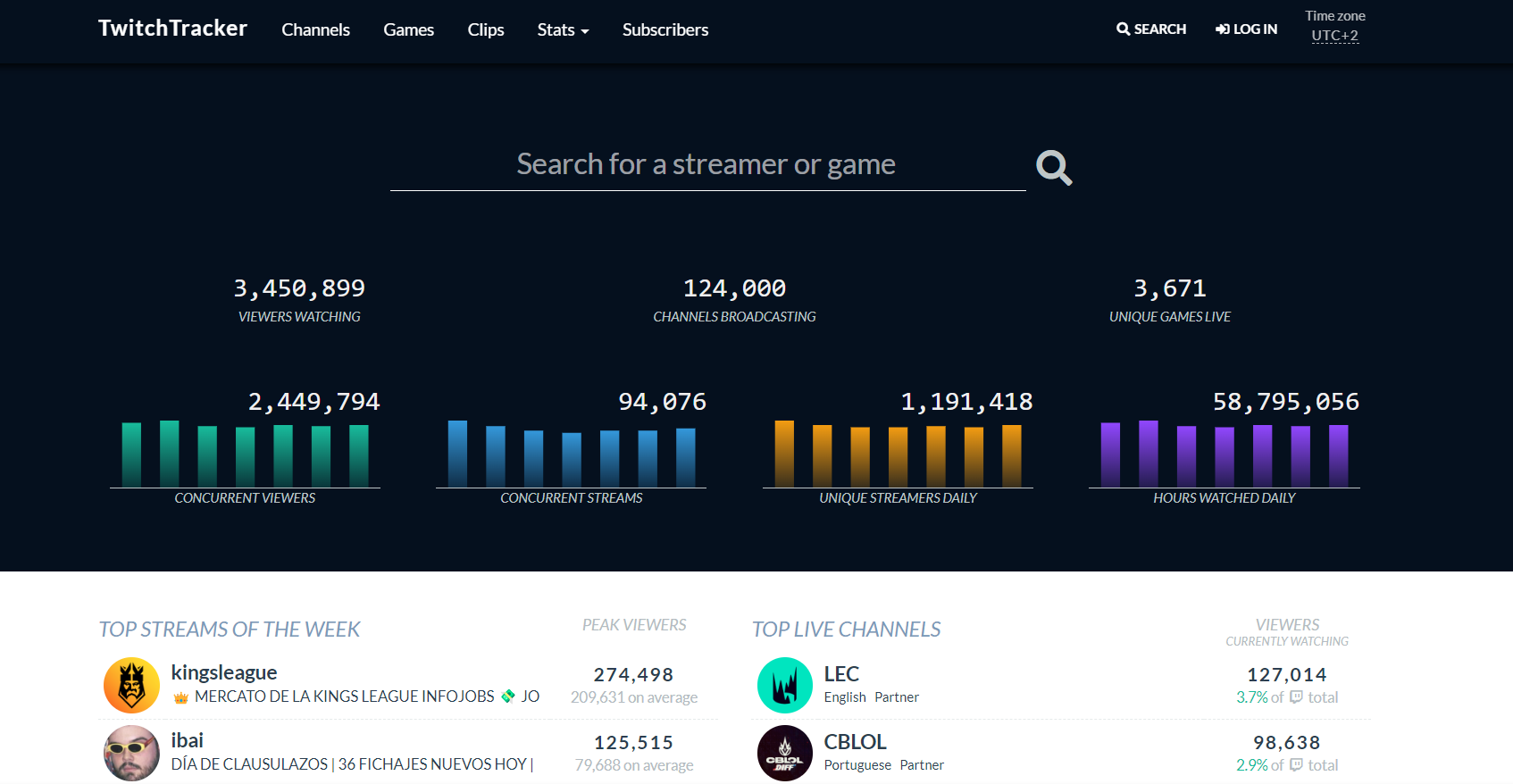Viewport: 1513px width, 784px height.
Task: Click the 2,449,794 concurrent viewers value
Action: [x=313, y=402]
